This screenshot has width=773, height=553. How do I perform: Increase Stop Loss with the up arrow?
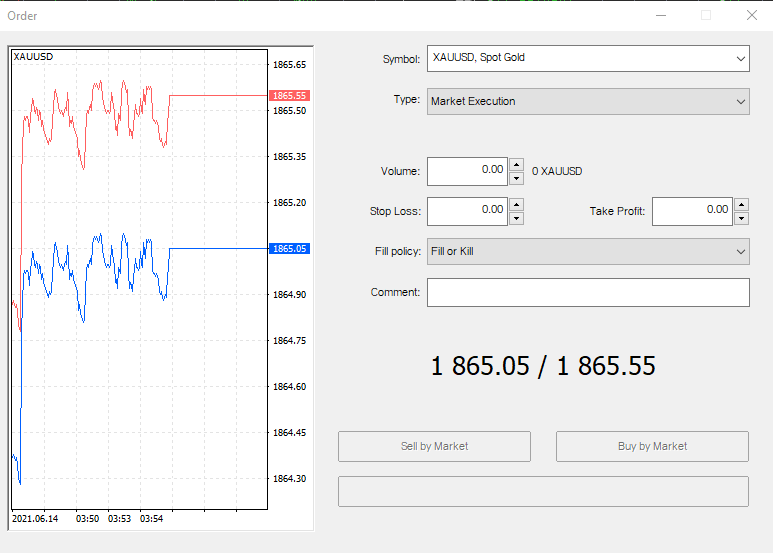click(516, 205)
